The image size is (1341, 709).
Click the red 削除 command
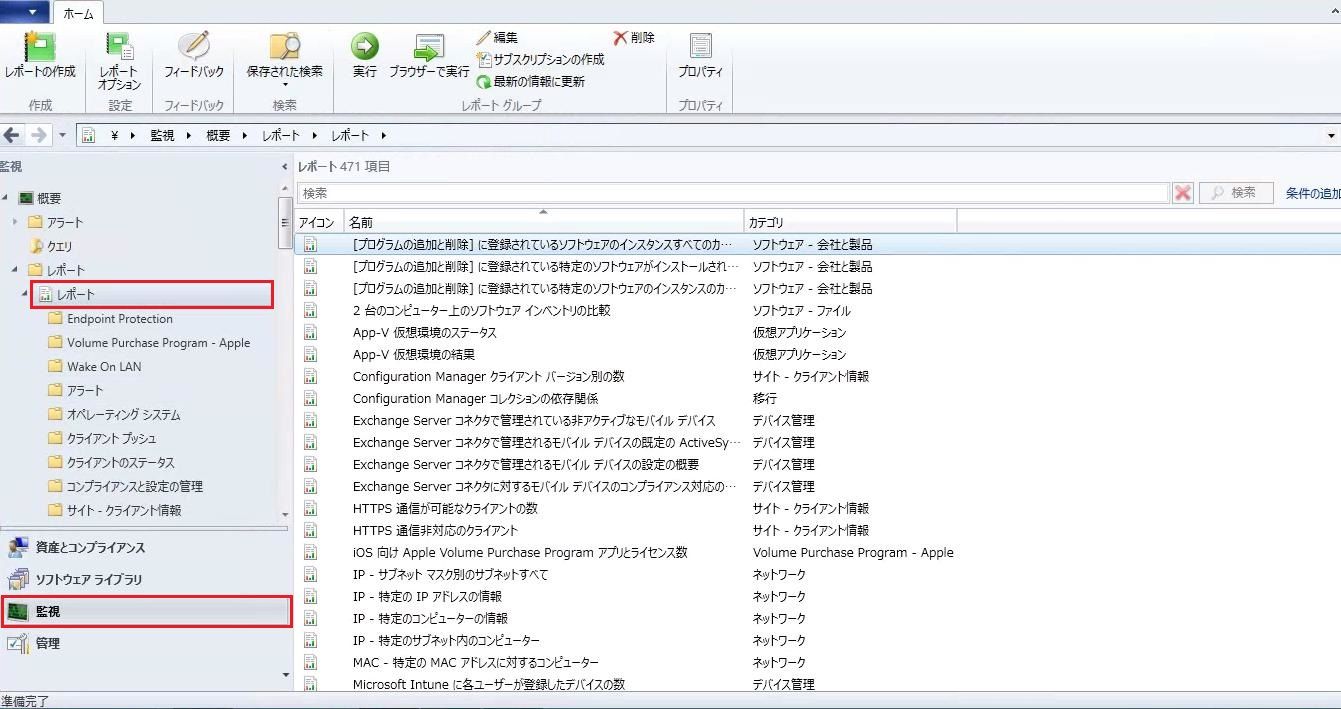pyautogui.click(x=634, y=38)
